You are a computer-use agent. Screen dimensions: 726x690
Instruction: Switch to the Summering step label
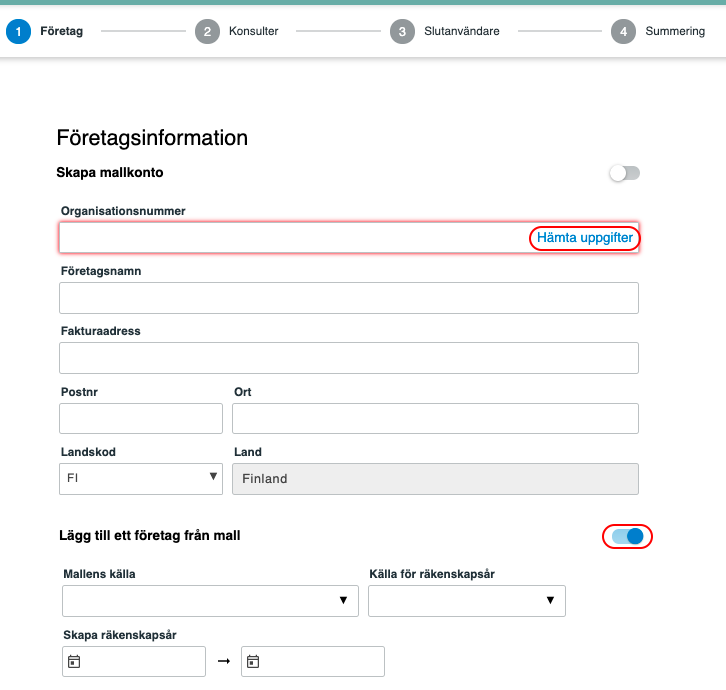coord(675,31)
